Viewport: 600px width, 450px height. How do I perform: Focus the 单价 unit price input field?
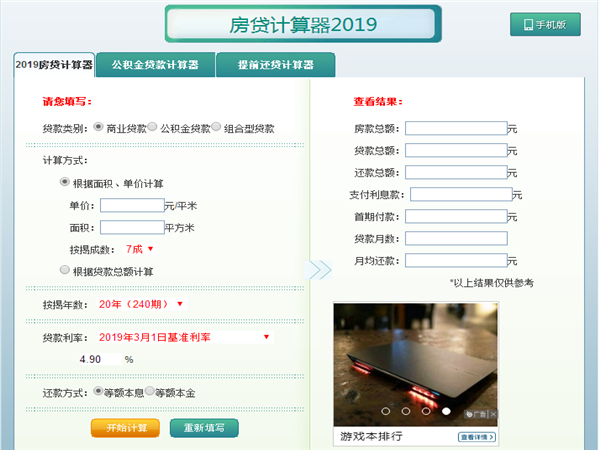(x=132, y=205)
